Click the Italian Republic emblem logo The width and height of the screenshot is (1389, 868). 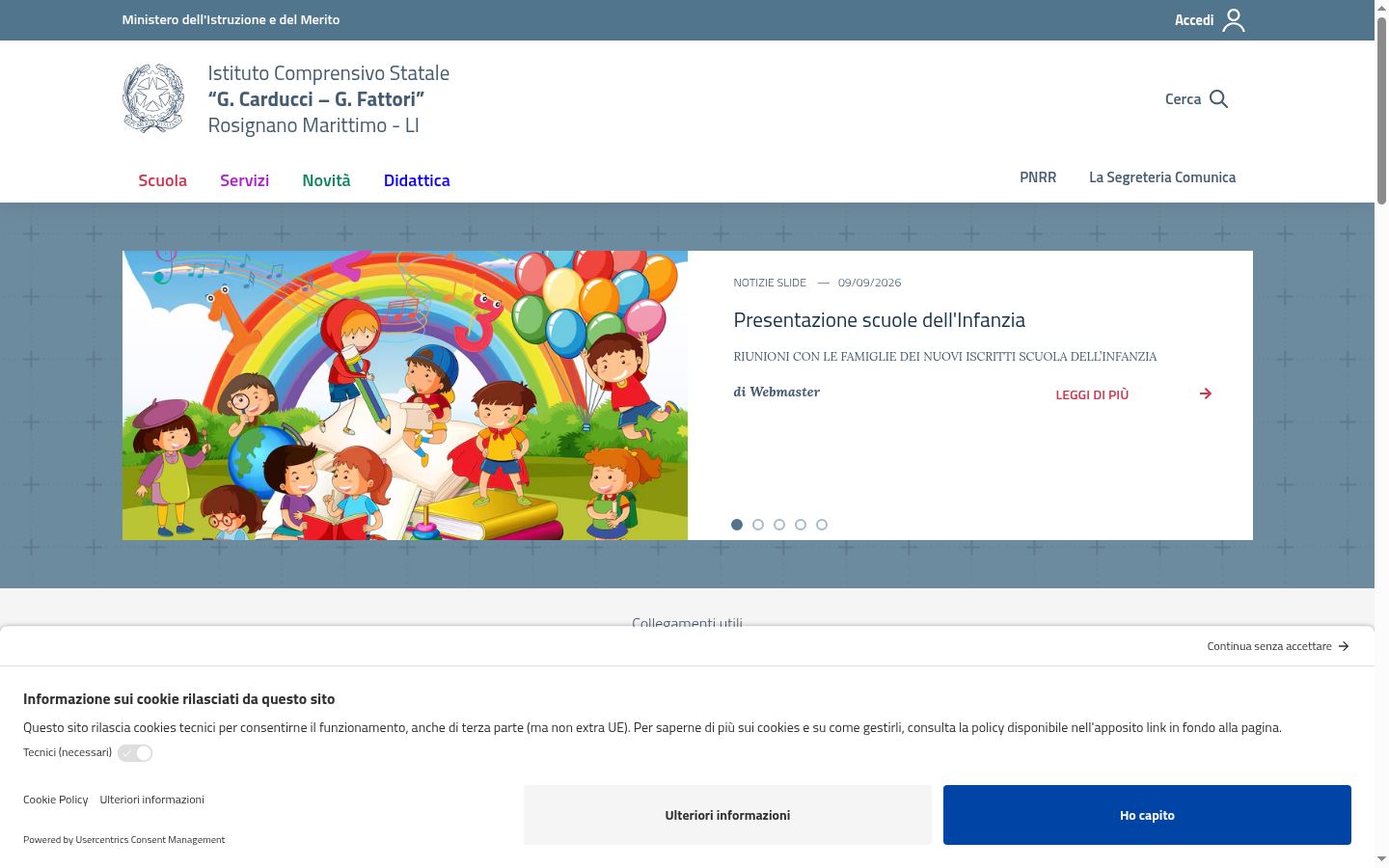153,98
